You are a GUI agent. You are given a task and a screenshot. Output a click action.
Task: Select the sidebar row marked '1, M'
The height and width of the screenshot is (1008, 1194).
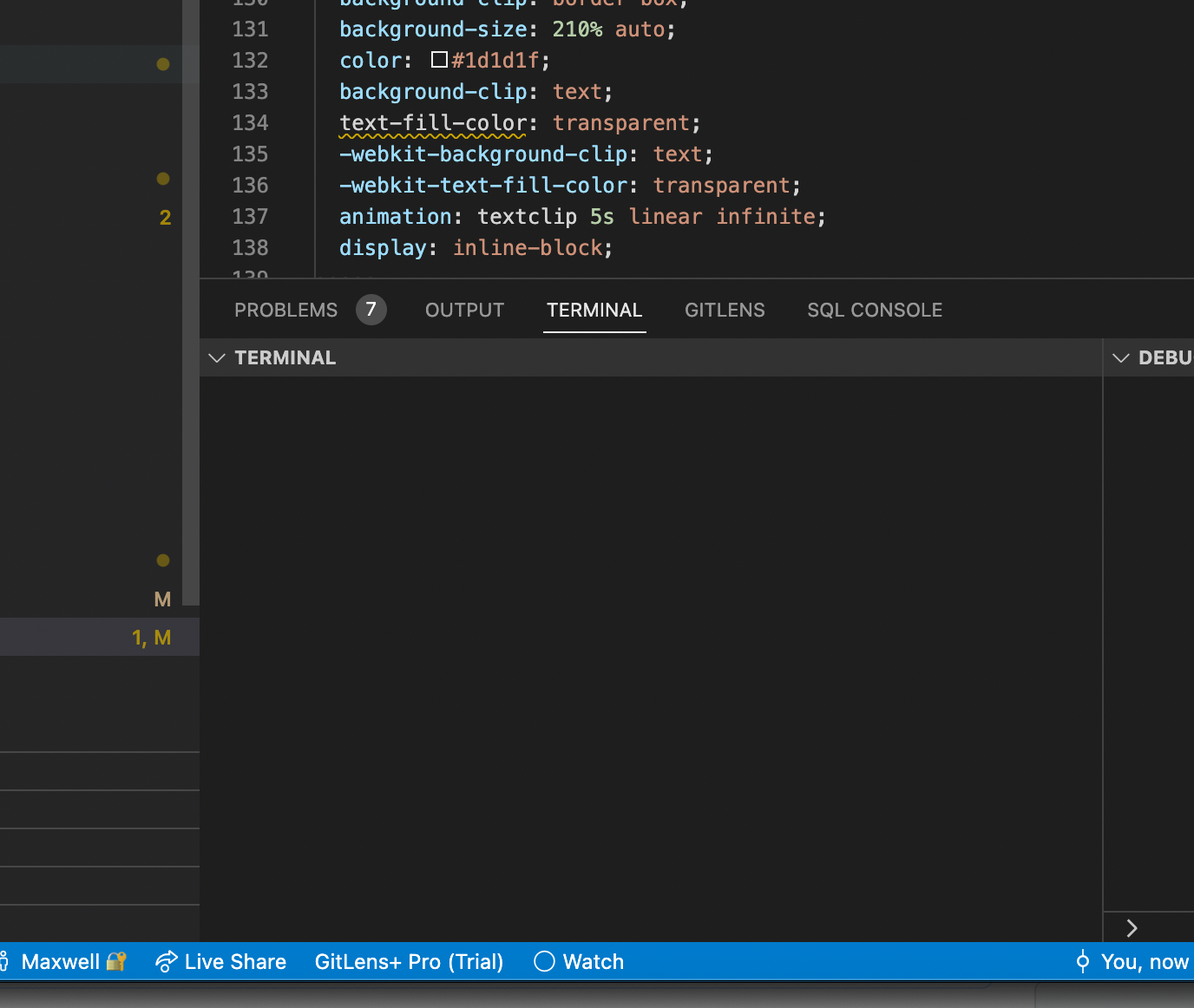click(100, 638)
